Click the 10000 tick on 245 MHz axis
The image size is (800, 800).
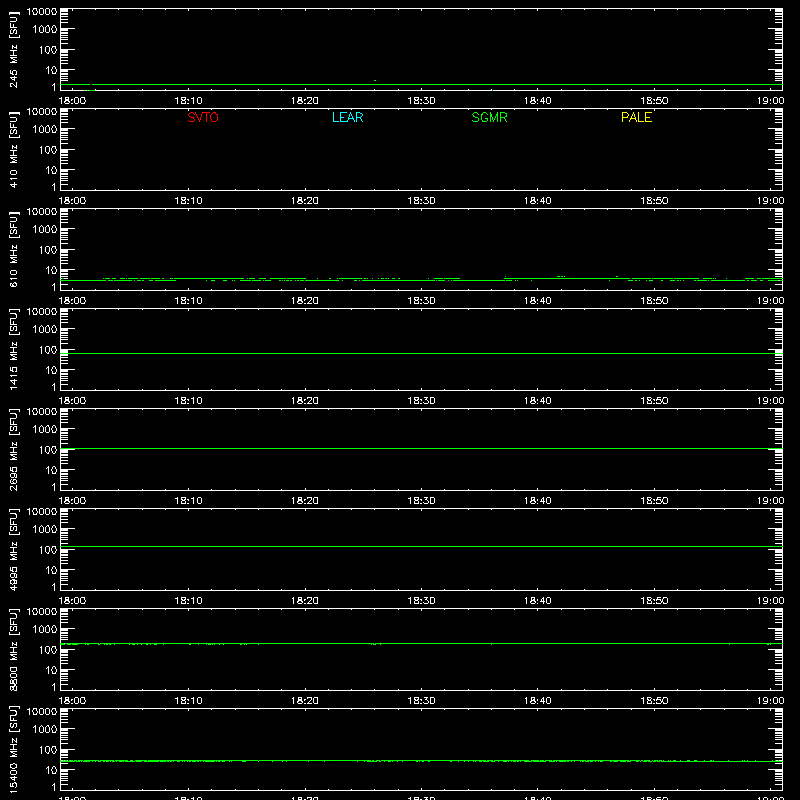(42, 12)
